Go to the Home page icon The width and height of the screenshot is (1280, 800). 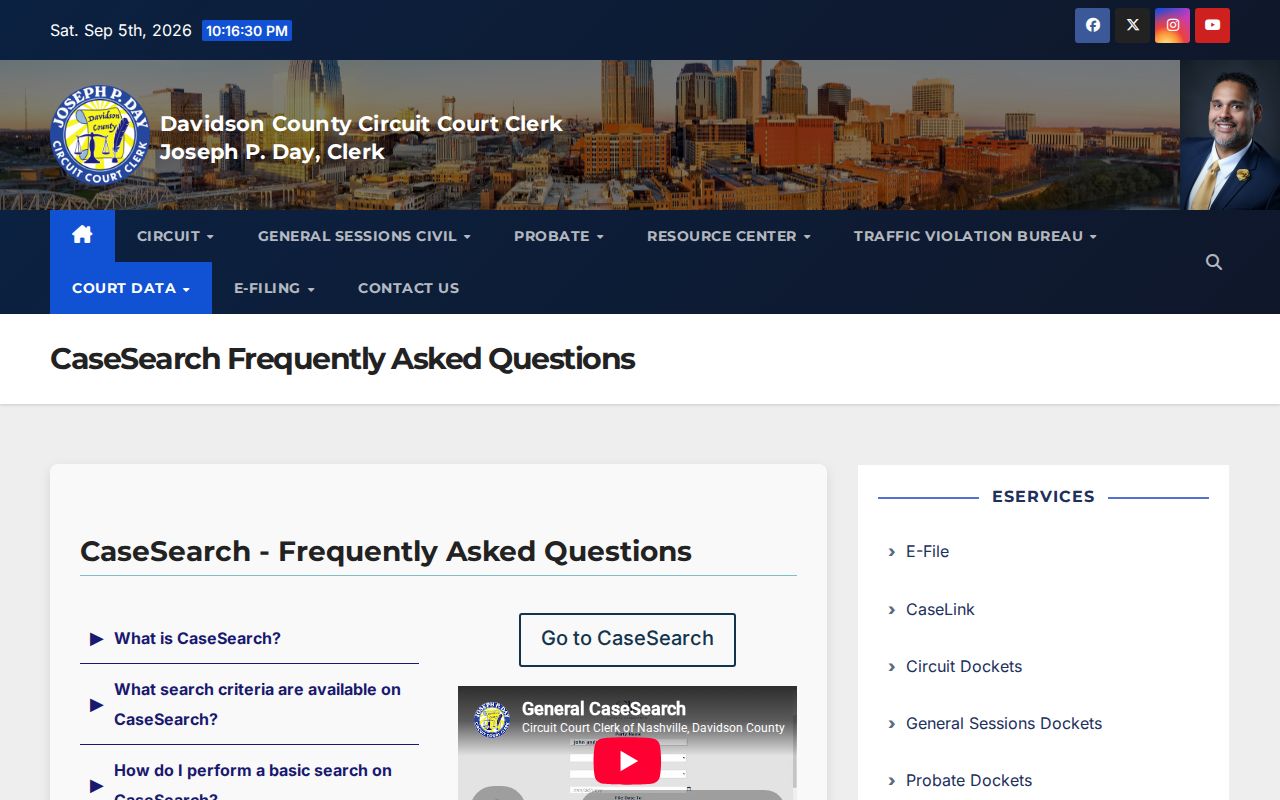(82, 236)
